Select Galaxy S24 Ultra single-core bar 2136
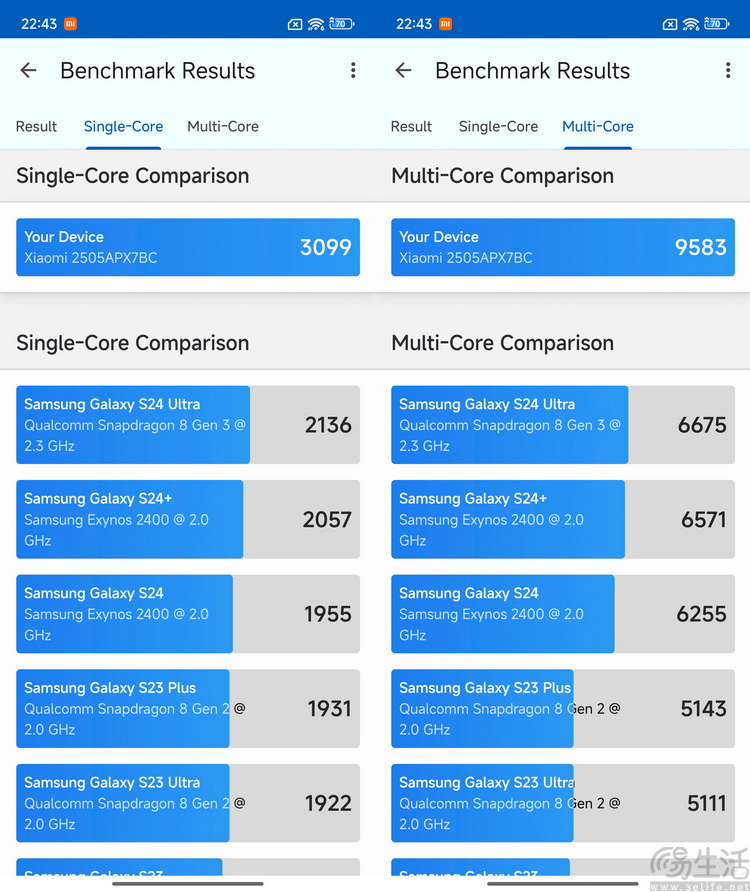This screenshot has height=892, width=750. 188,425
